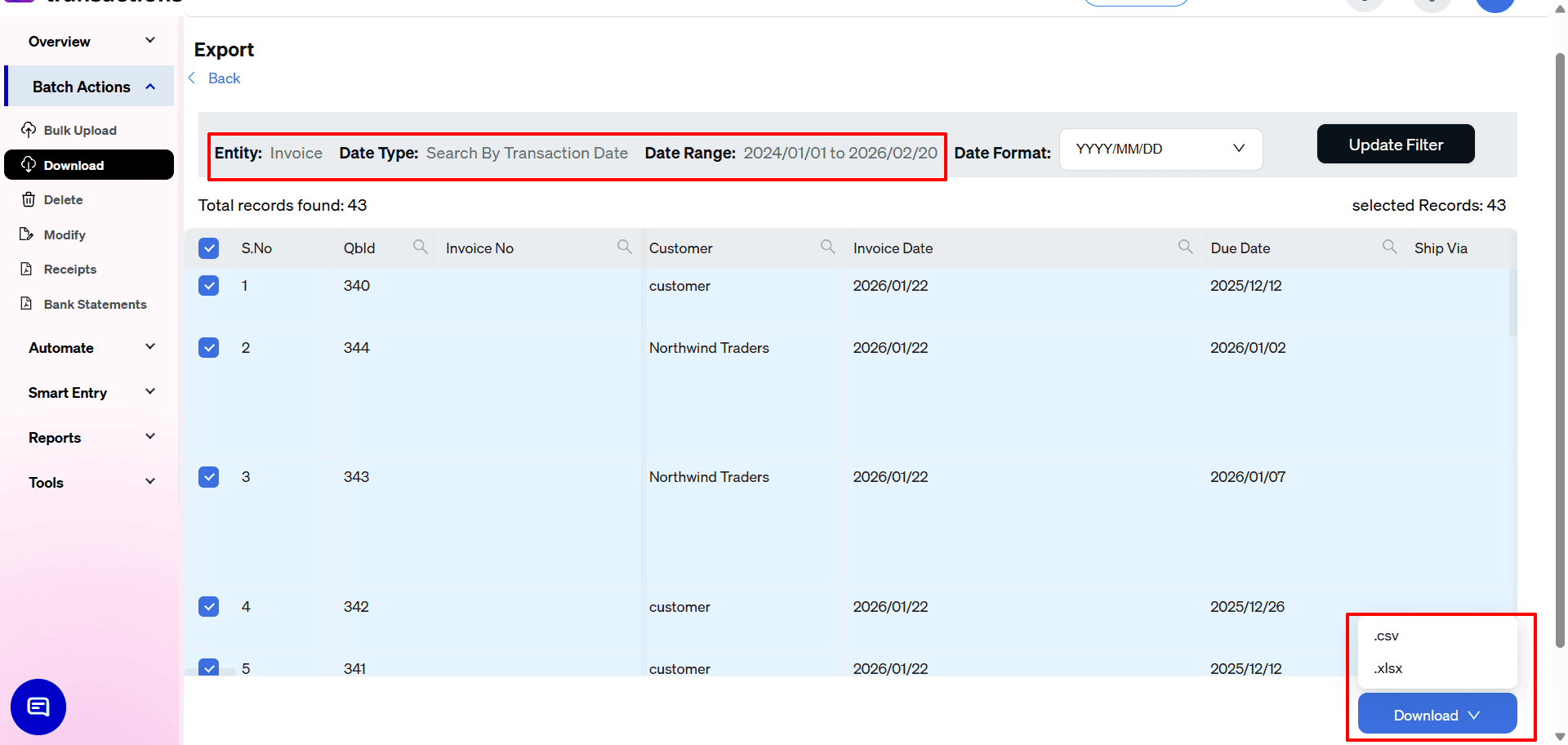Expand the Tools menu
Image resolution: width=1568 pixels, height=745 pixels.
[89, 482]
